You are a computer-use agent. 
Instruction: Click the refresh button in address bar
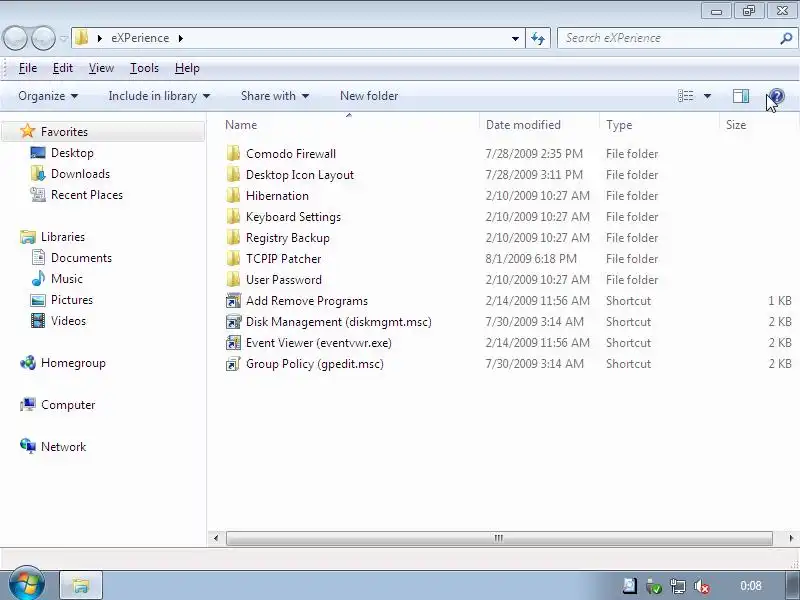click(x=538, y=38)
